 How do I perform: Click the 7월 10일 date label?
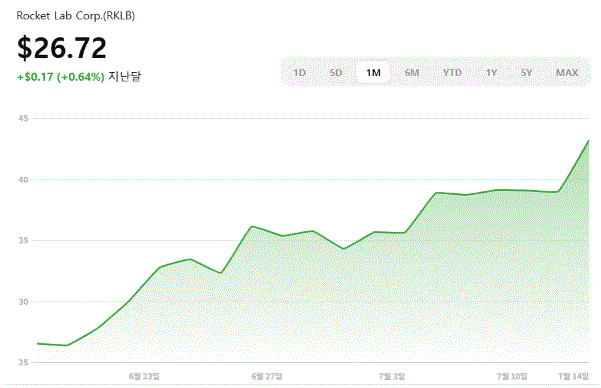click(x=512, y=376)
